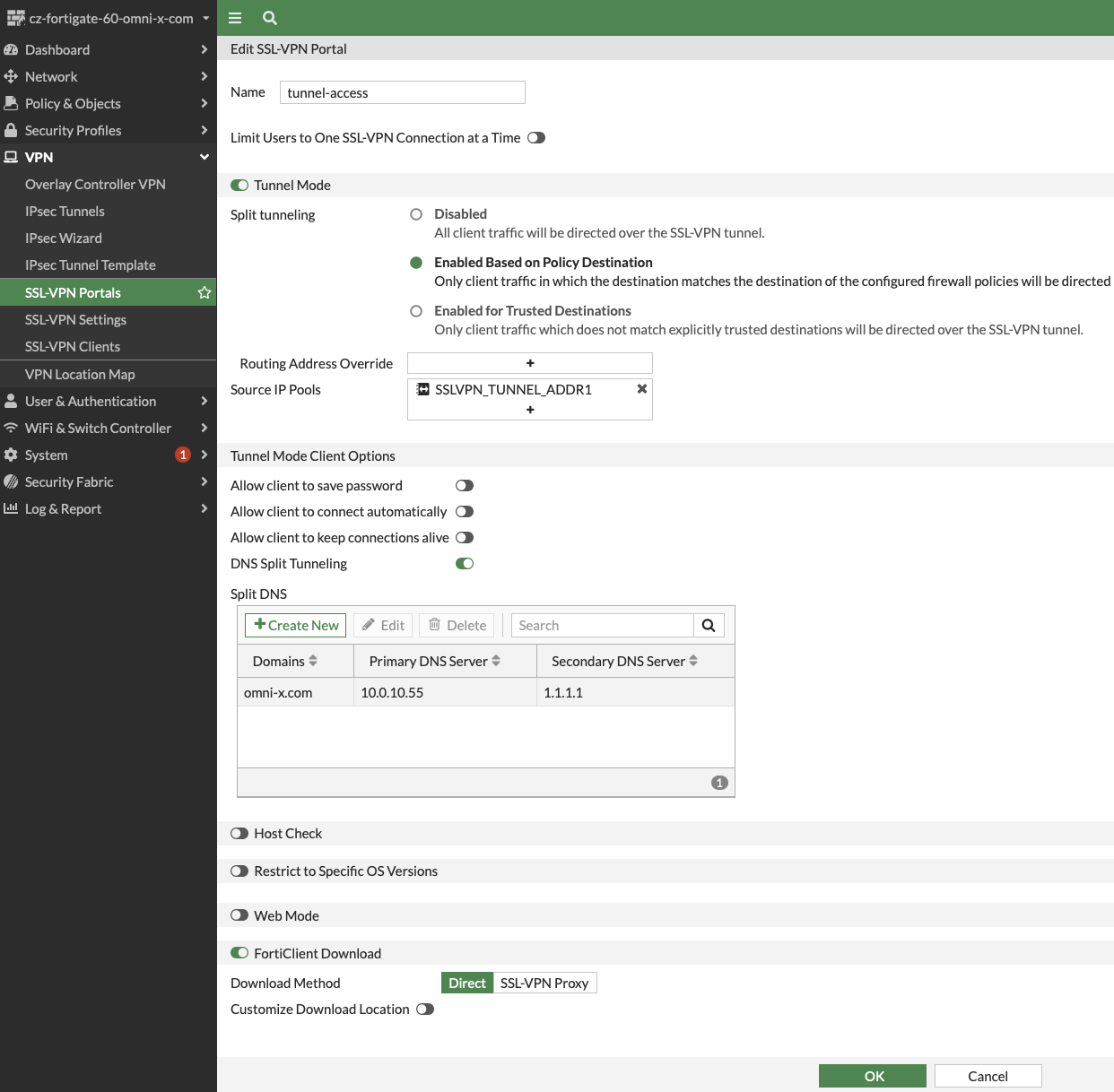Screen dimensions: 1114x1092
Task: Click the plus in Routing Address Override
Action: point(530,363)
